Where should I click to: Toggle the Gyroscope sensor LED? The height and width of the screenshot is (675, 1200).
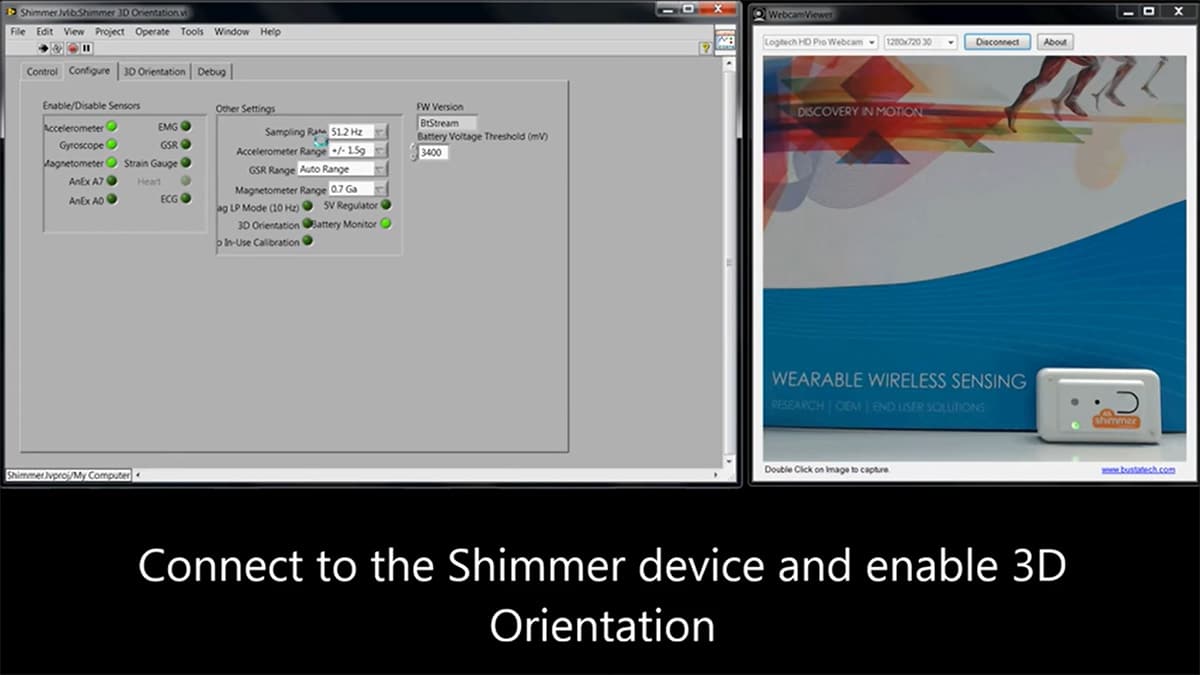pyautogui.click(x=112, y=145)
